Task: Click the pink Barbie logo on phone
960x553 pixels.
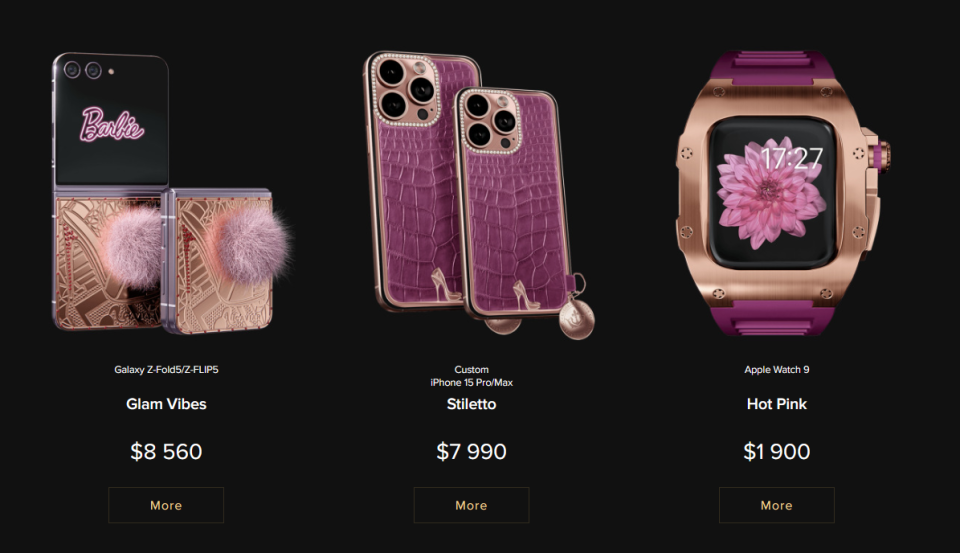Action: 112,125
